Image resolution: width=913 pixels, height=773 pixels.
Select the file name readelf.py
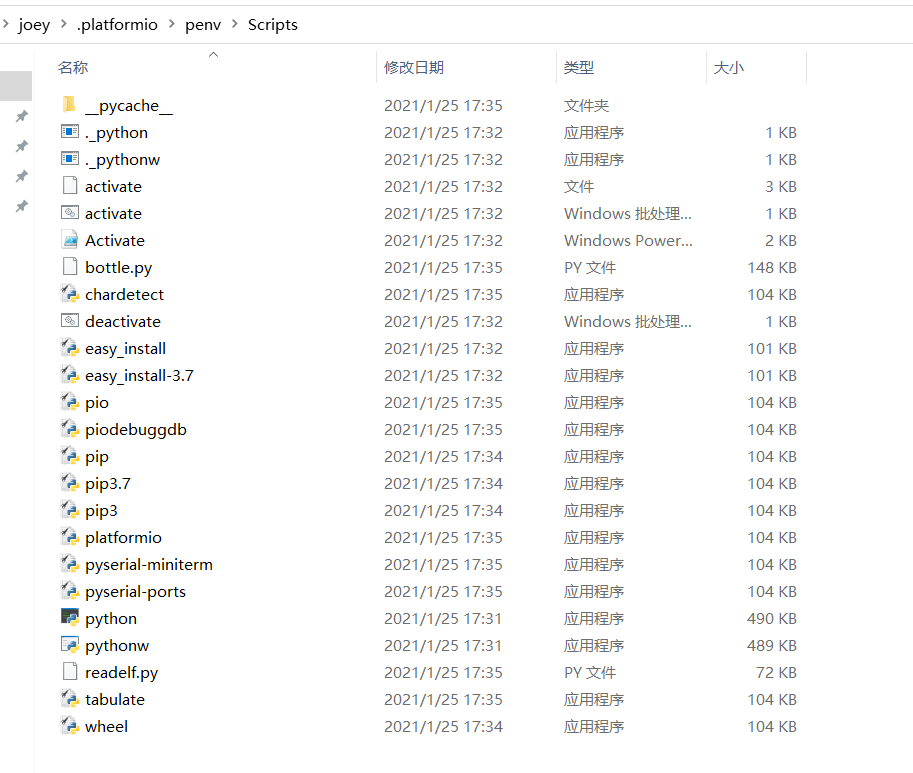[x=121, y=673]
